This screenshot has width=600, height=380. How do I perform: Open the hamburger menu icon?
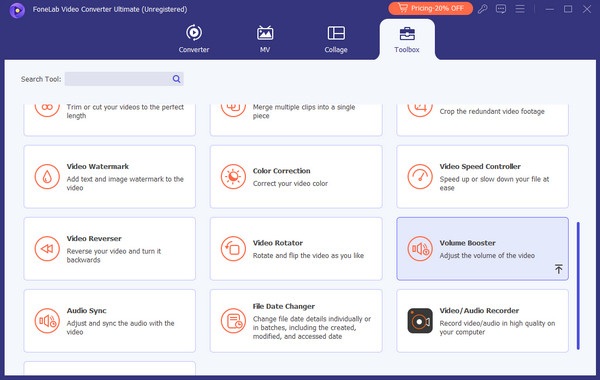520,8
